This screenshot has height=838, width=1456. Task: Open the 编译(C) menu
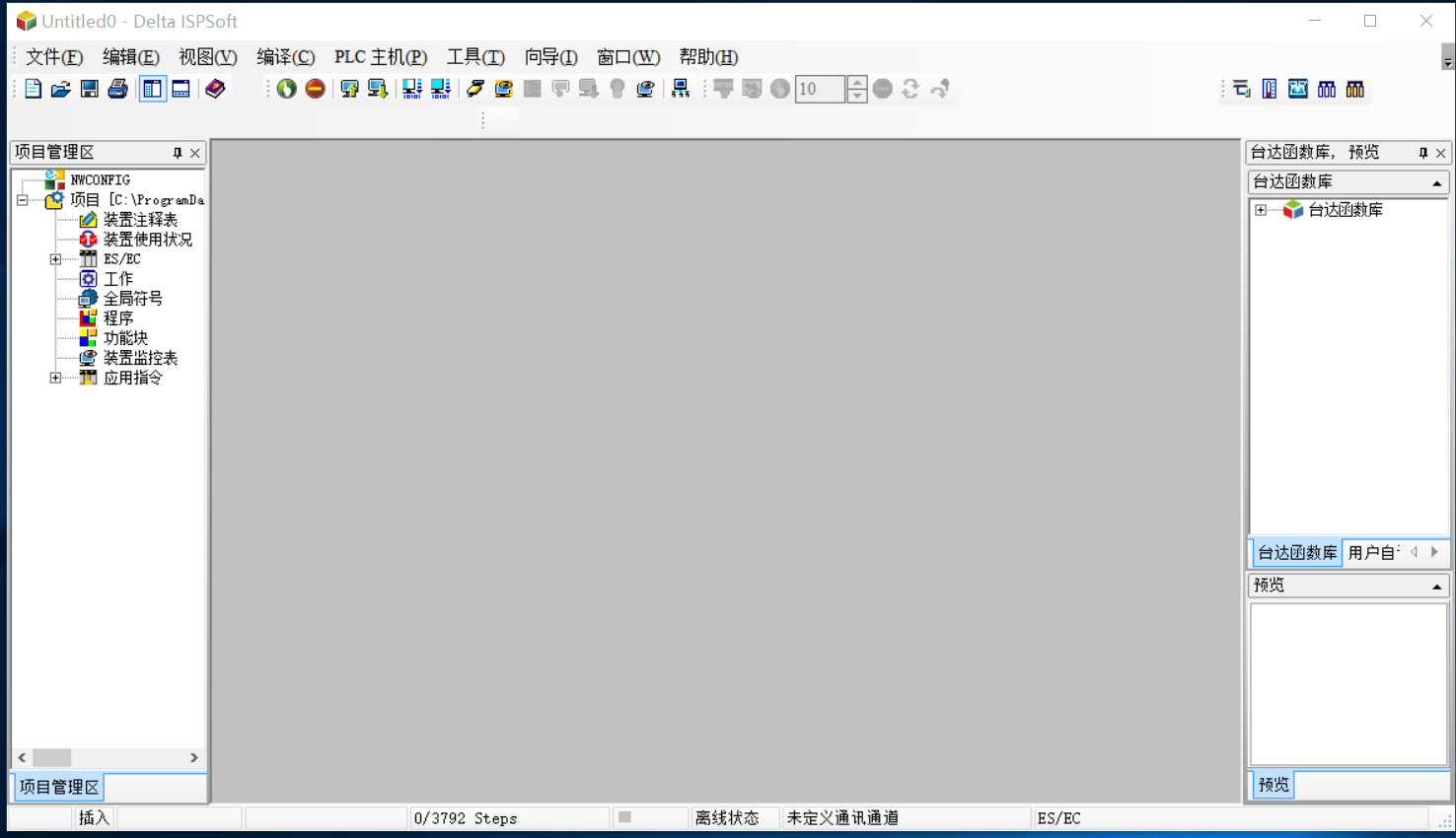(x=285, y=57)
